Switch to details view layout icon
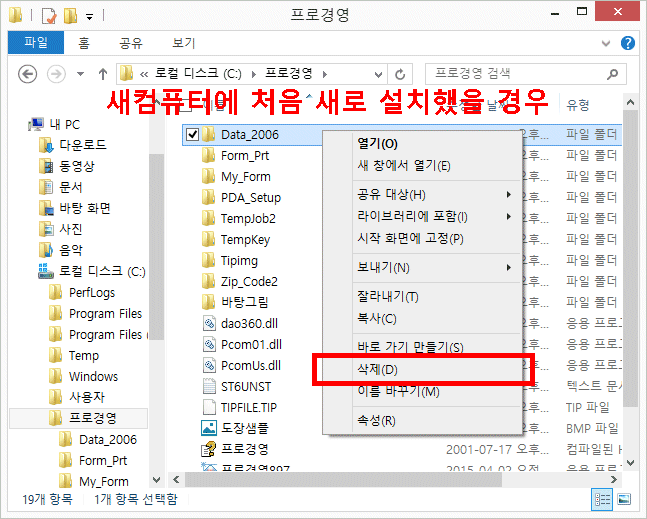Screen dimensions: 647x519 pyautogui.click(x=602, y=500)
